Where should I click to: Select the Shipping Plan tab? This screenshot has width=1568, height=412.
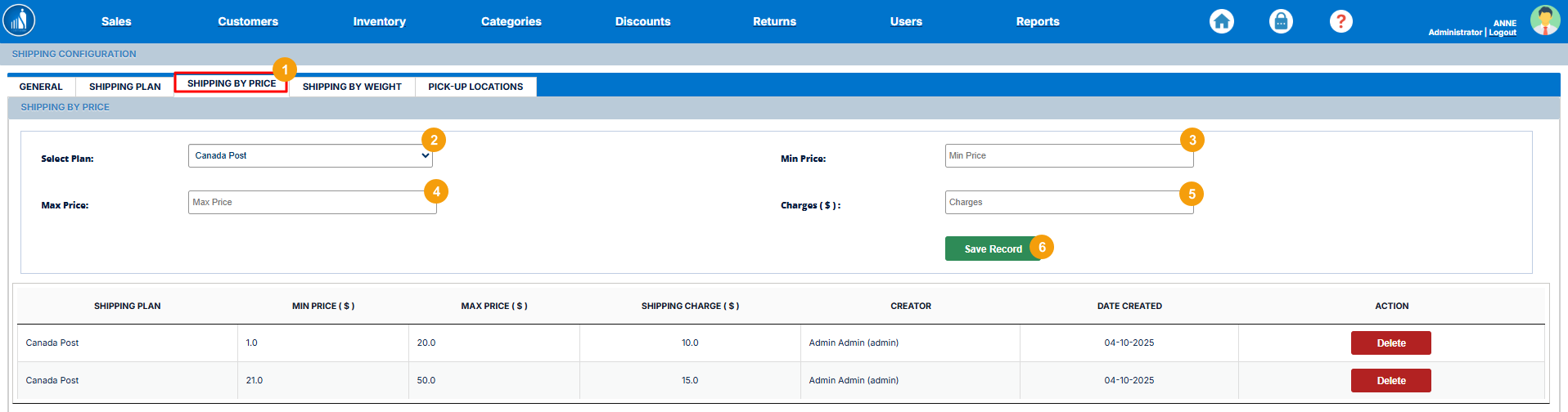pyautogui.click(x=124, y=87)
